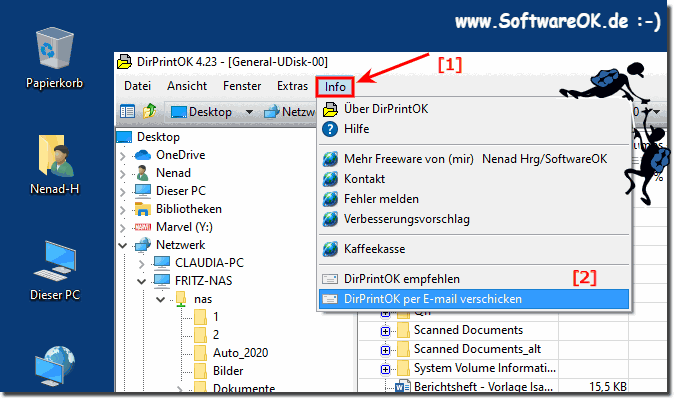Click the globe icon beside Verbesserungsvorschlag
The height and width of the screenshot is (399, 674).
click(x=330, y=219)
